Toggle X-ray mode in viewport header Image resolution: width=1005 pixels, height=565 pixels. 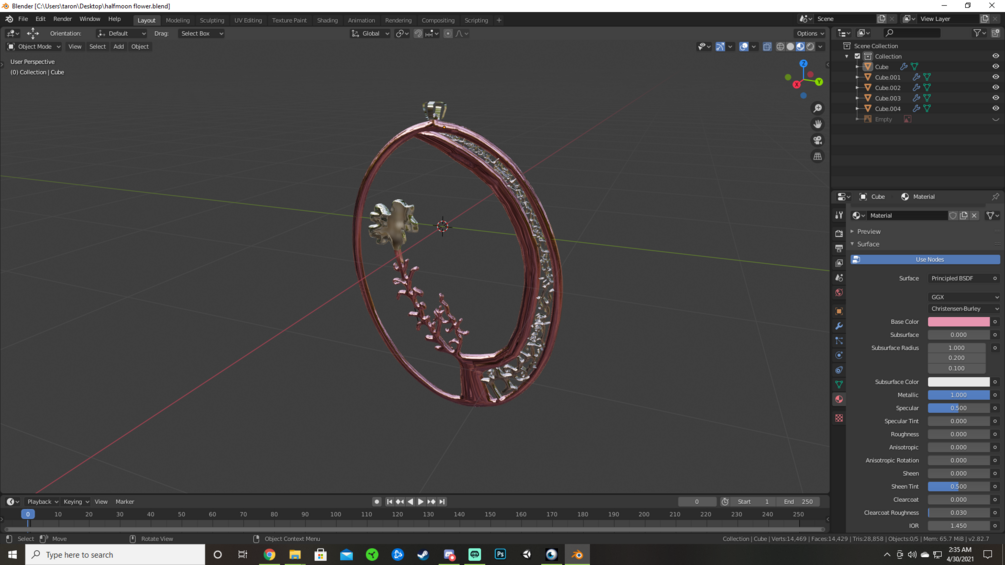[x=767, y=46]
